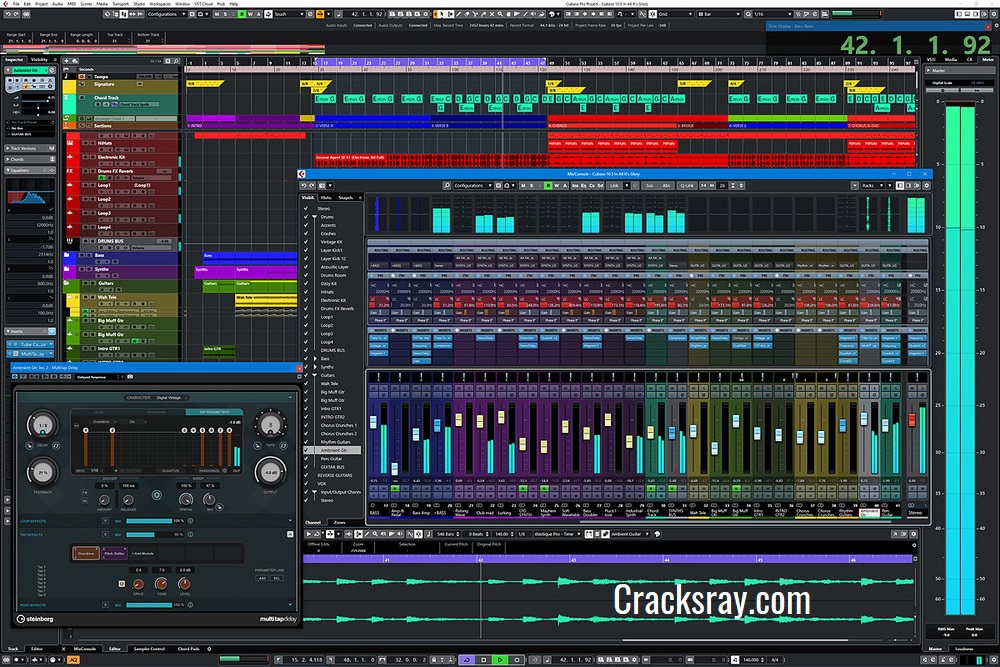
Task: Click the Record button in the bottom transport
Action: 517,660
